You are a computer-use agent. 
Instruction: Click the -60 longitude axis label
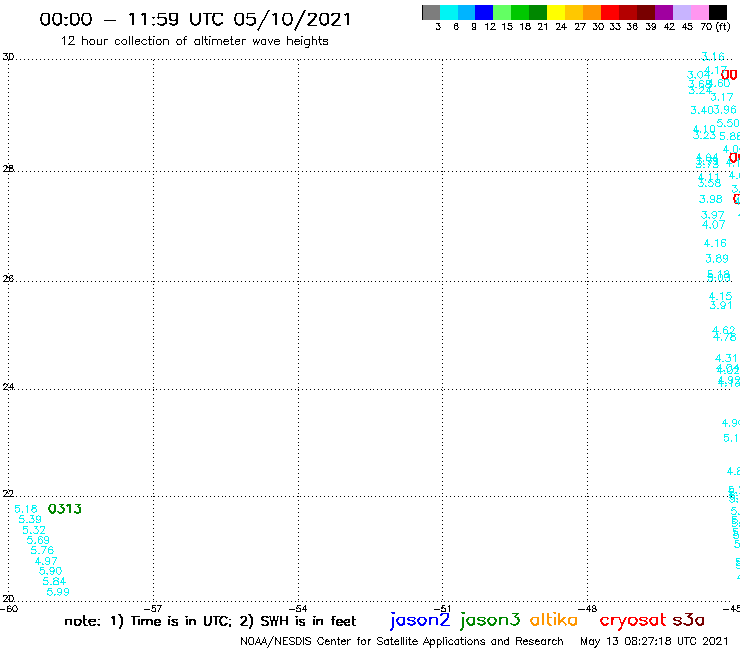point(9,609)
